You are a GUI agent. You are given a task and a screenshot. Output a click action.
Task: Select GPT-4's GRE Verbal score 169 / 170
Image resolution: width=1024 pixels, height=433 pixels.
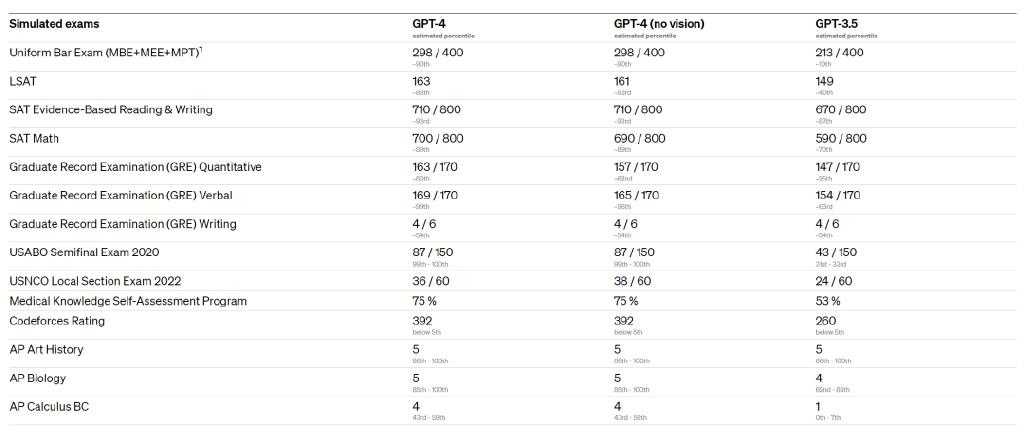pyautogui.click(x=435, y=196)
